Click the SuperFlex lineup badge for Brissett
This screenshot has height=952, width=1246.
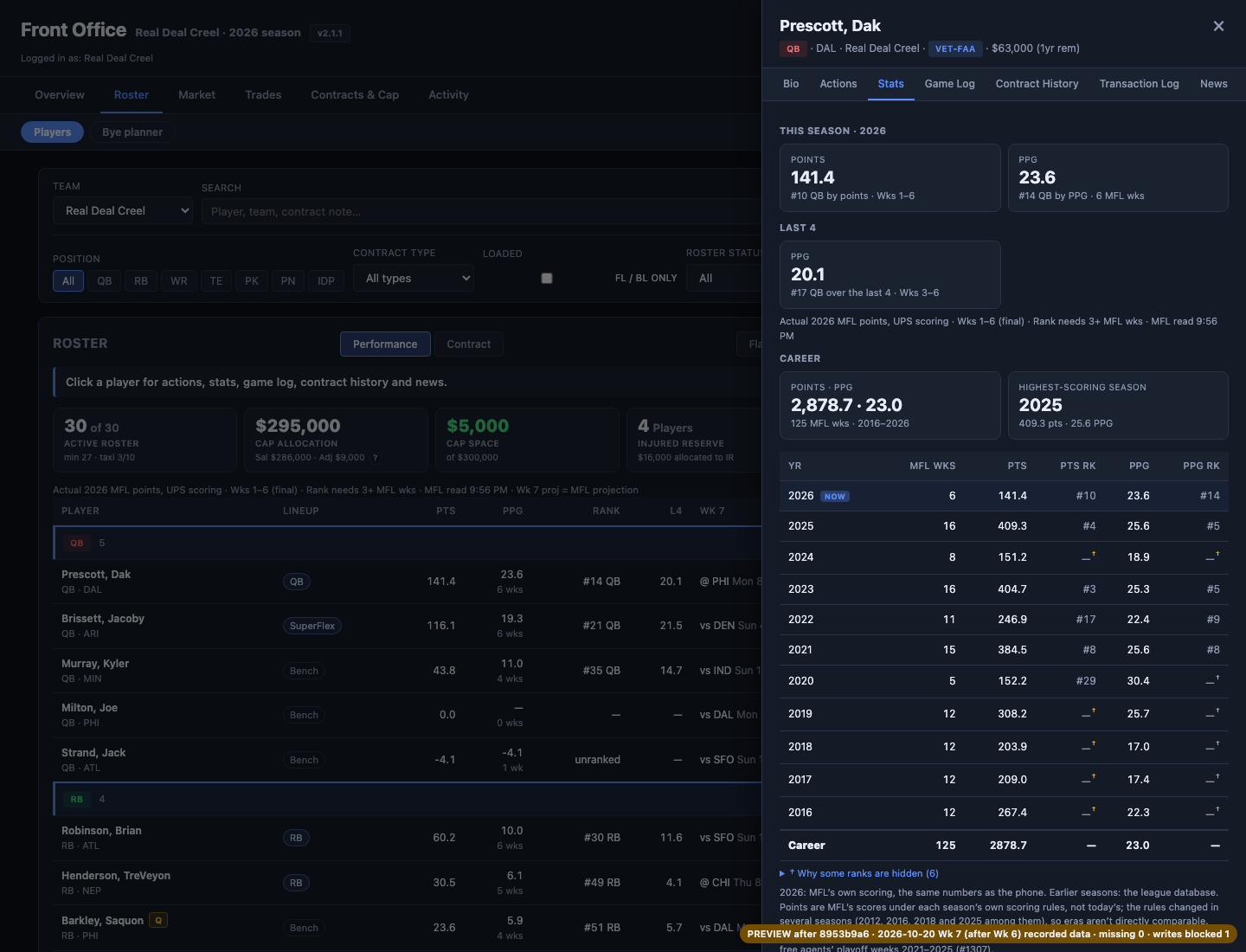click(x=312, y=626)
